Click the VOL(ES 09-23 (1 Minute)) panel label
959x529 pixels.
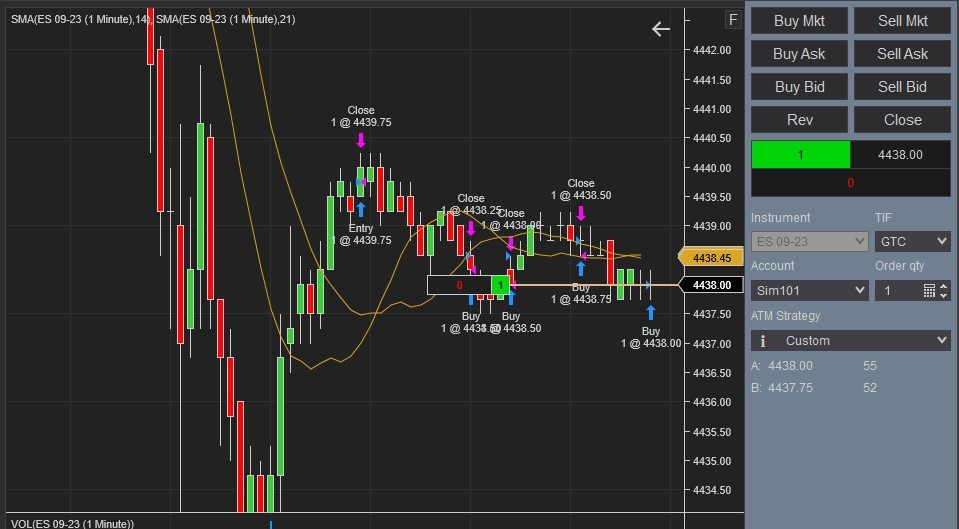(x=72, y=523)
